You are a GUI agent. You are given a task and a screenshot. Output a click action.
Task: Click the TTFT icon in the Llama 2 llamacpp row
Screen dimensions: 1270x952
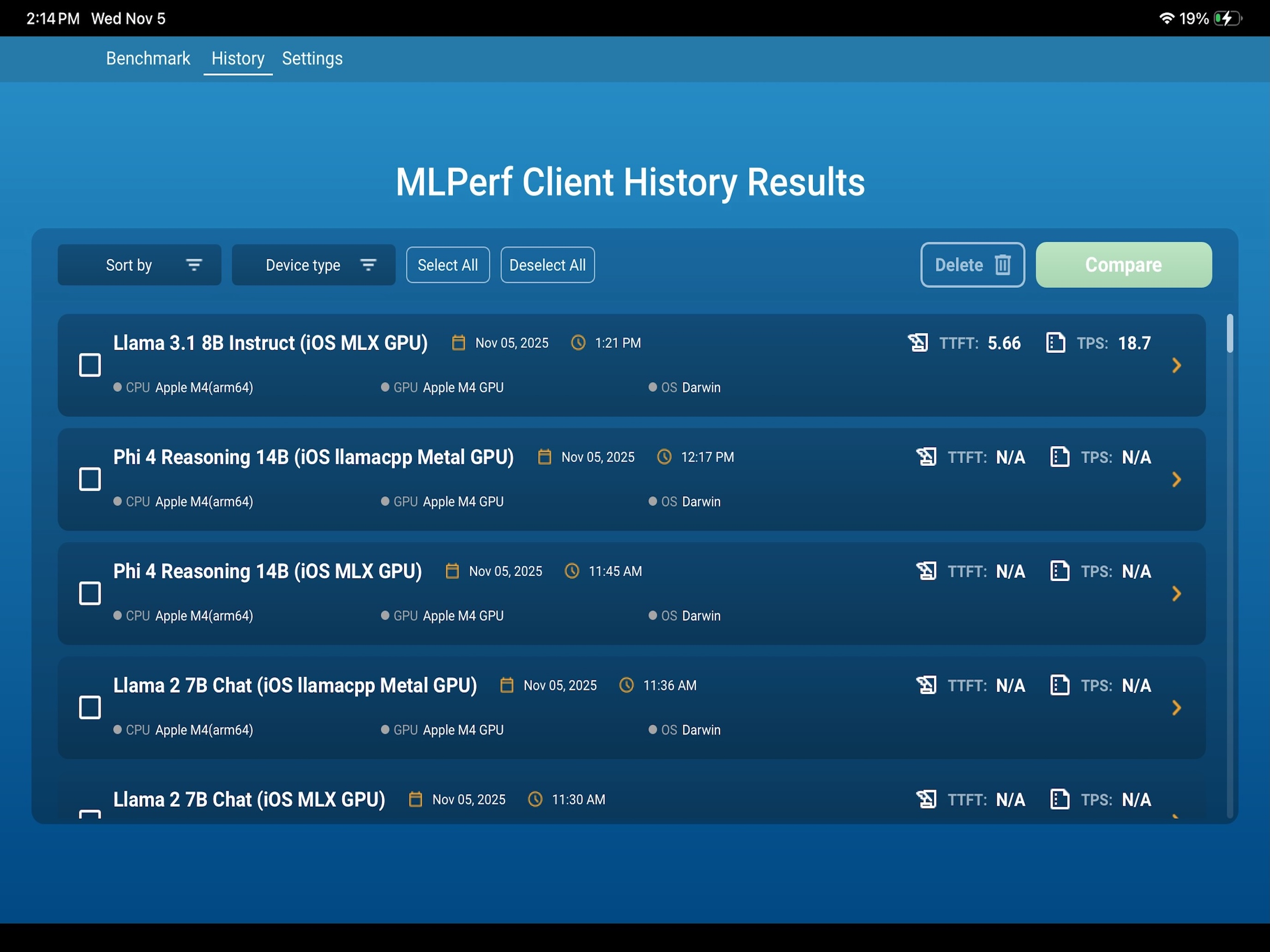click(927, 685)
